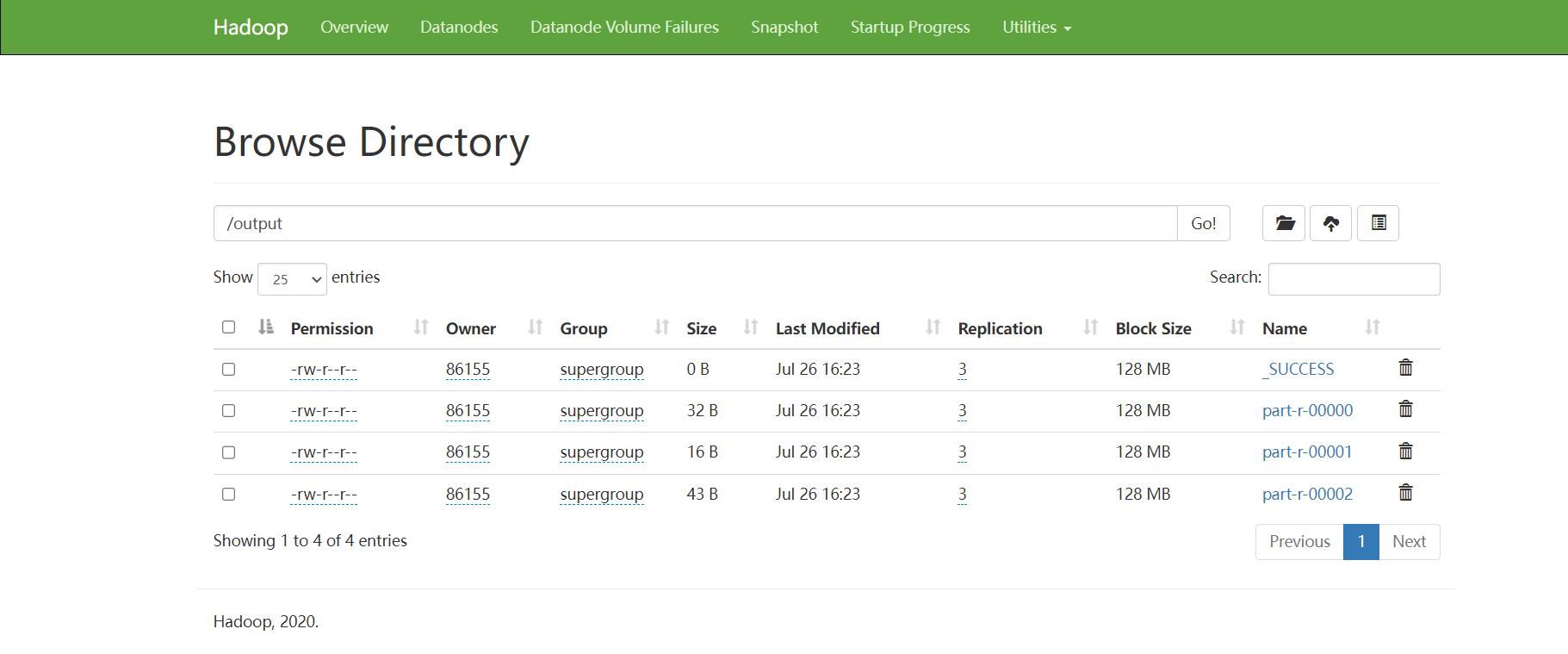Open Datanode Volume Failures page
1568x654 pixels.
[624, 28]
